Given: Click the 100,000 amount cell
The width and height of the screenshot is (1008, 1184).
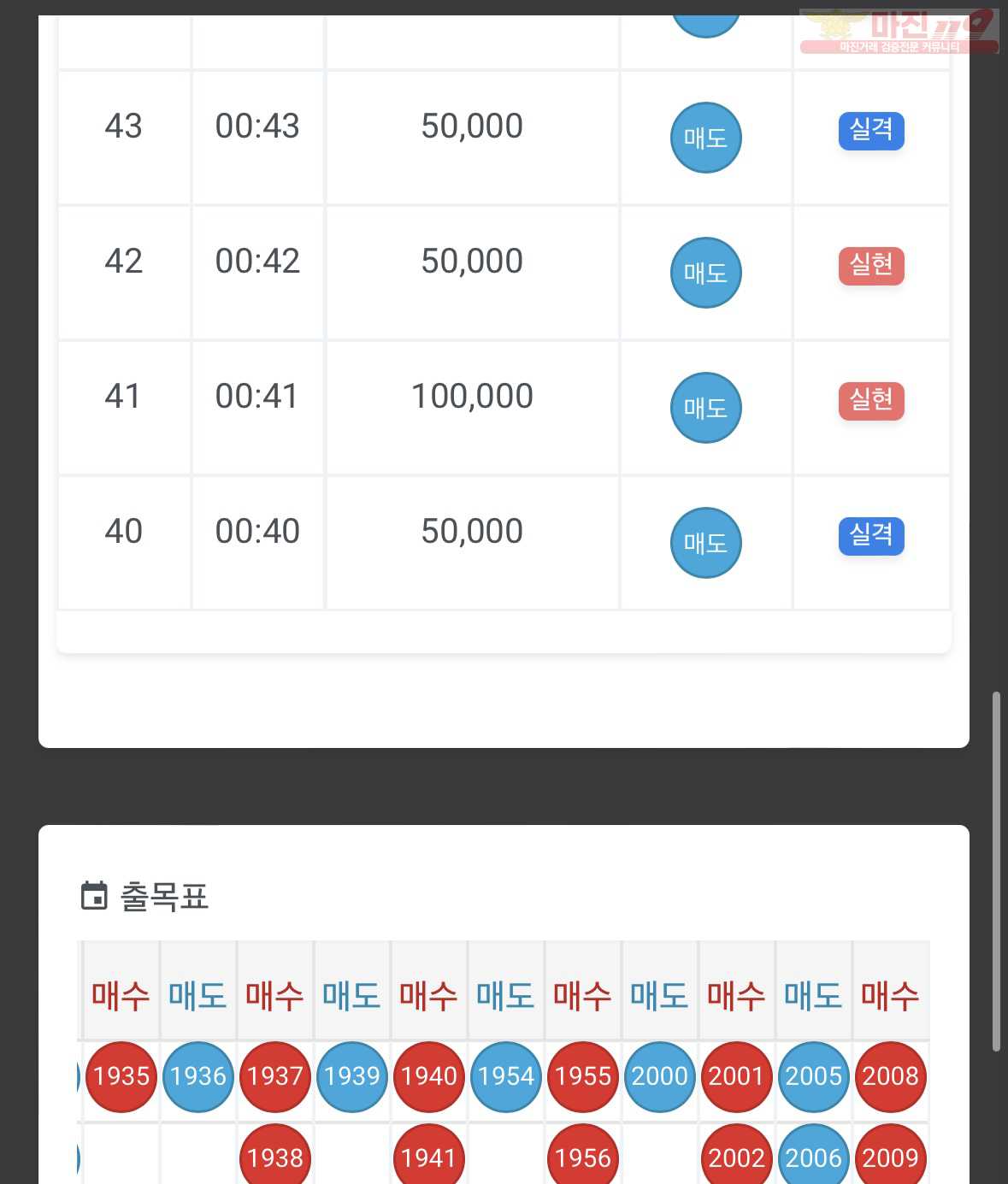Looking at the screenshot, I should pos(472,396).
